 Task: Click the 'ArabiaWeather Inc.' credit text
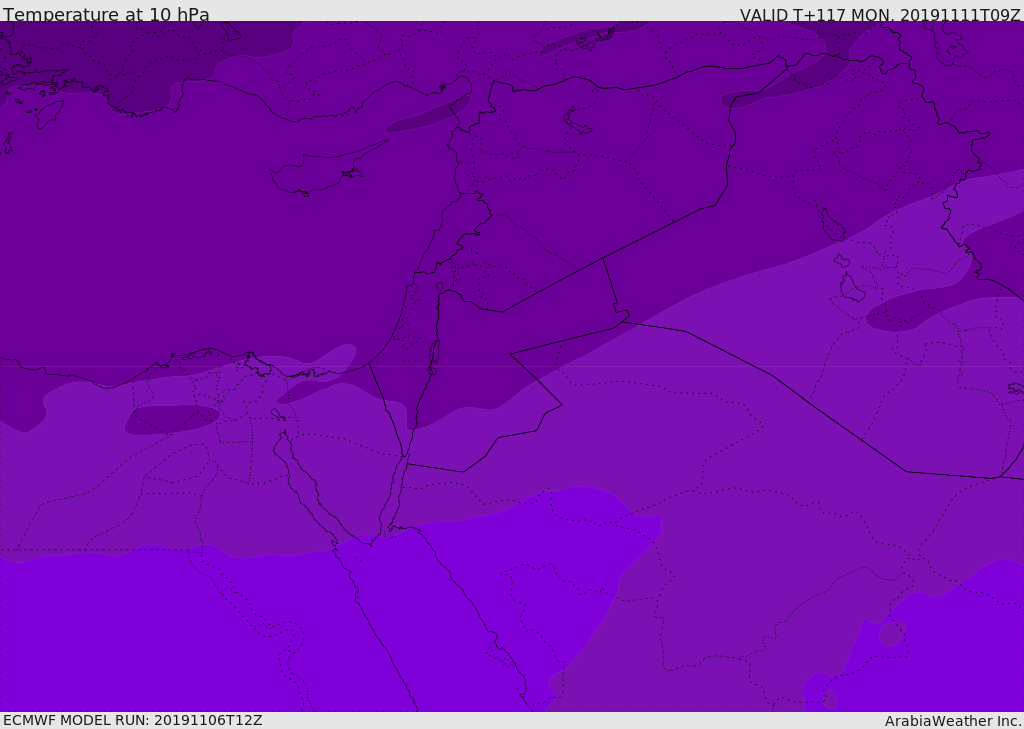click(x=952, y=721)
